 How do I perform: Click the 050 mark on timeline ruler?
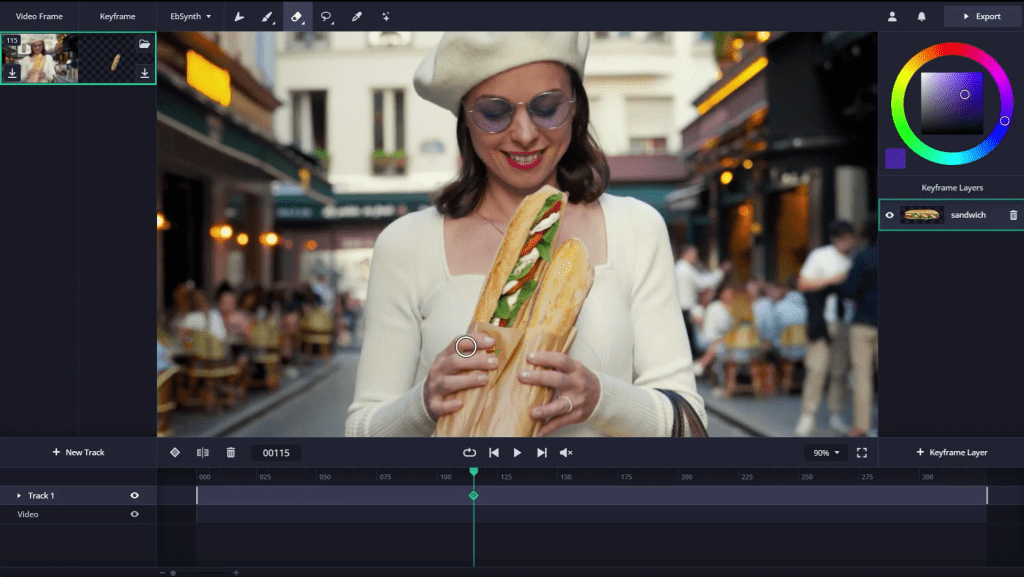(x=325, y=477)
